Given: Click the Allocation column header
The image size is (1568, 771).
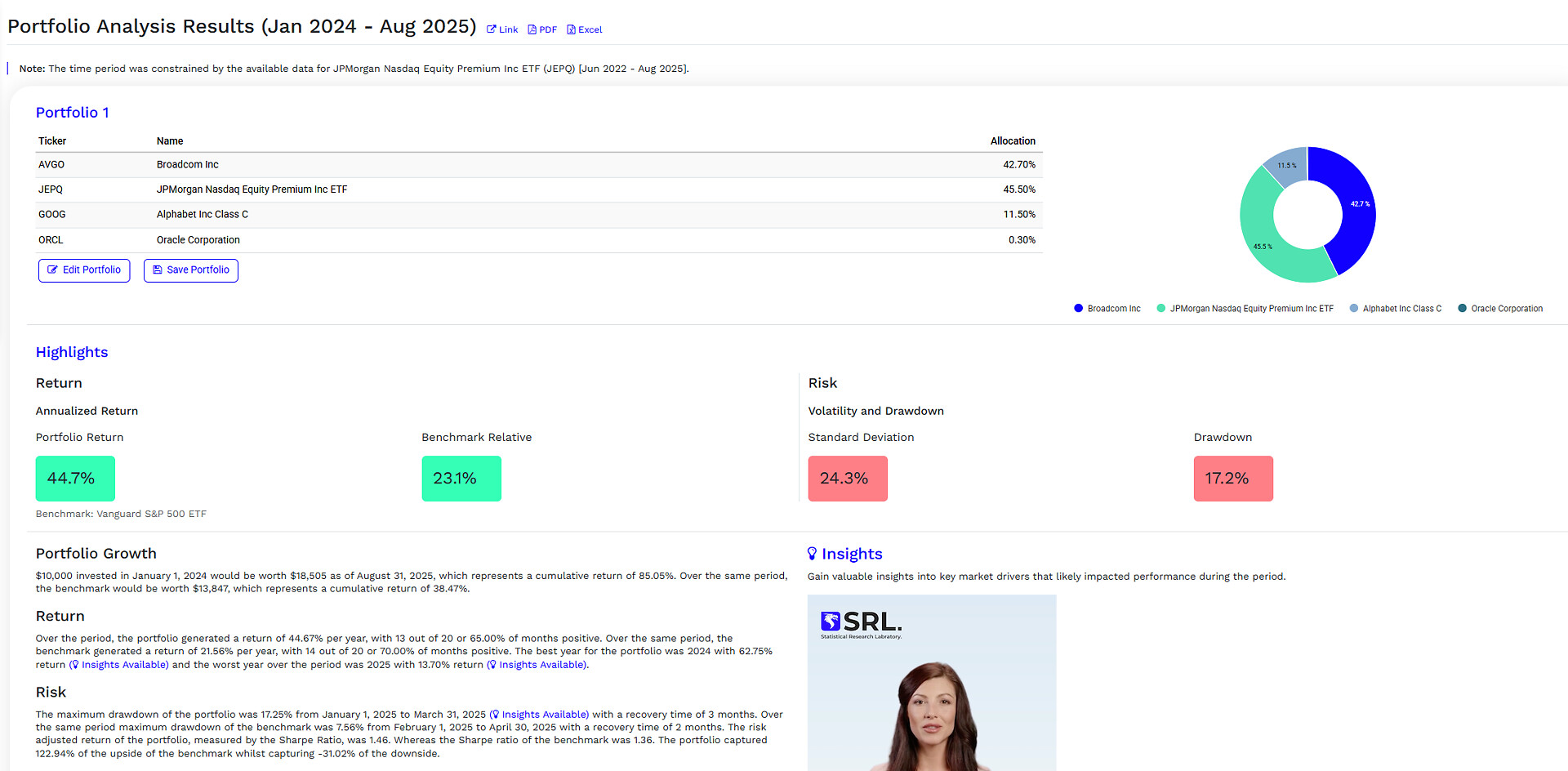Looking at the screenshot, I should (1013, 141).
